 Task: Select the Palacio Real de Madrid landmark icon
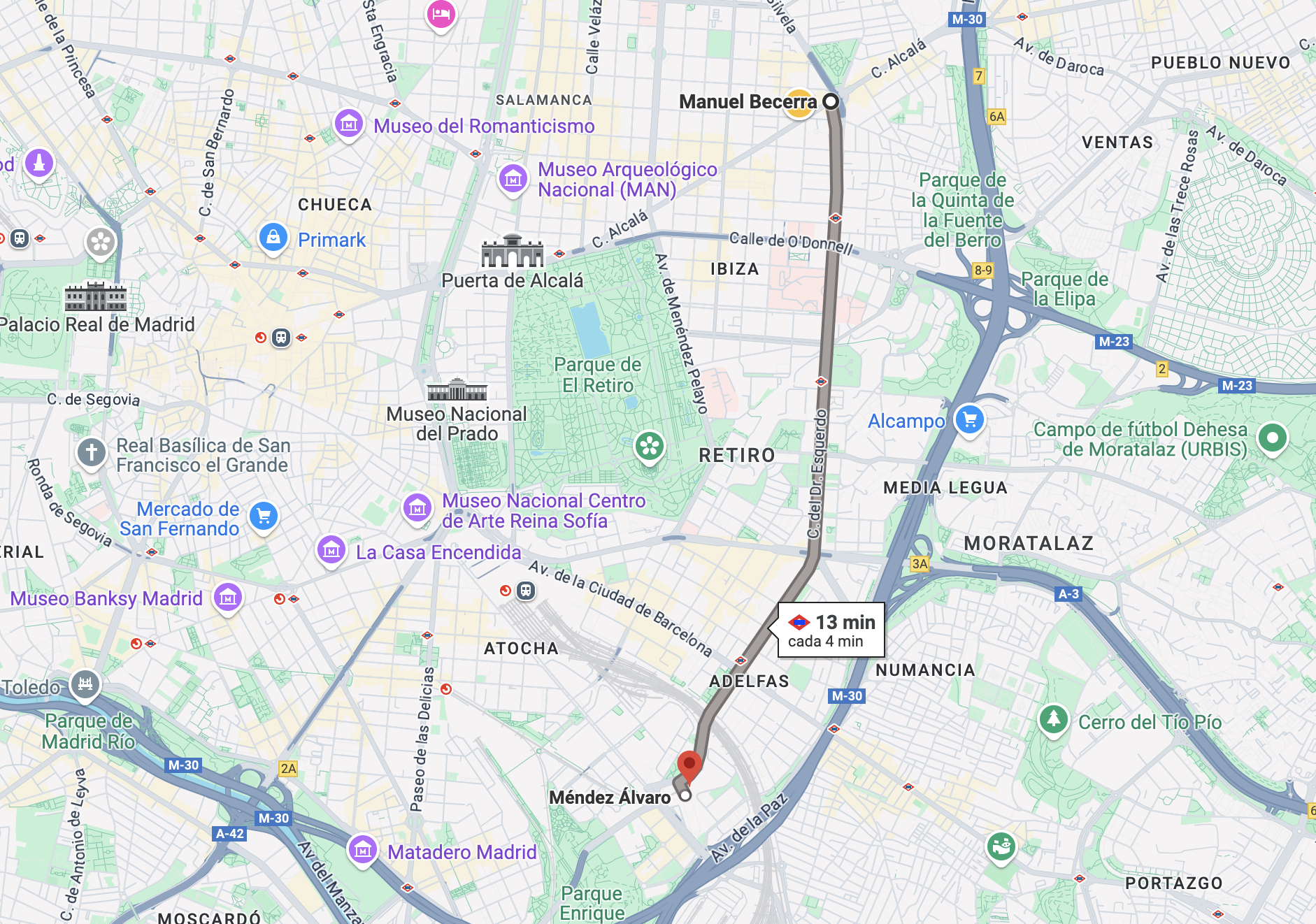click(x=96, y=297)
